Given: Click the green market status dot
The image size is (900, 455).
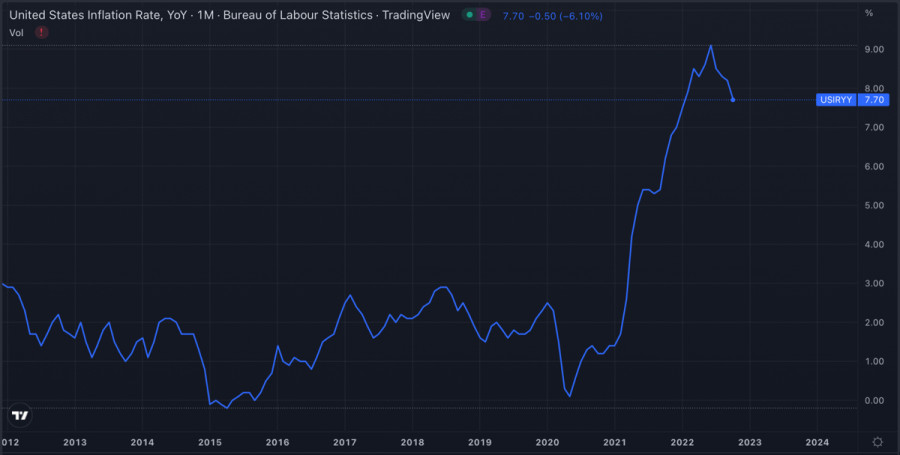Looking at the screenshot, I should tap(469, 15).
